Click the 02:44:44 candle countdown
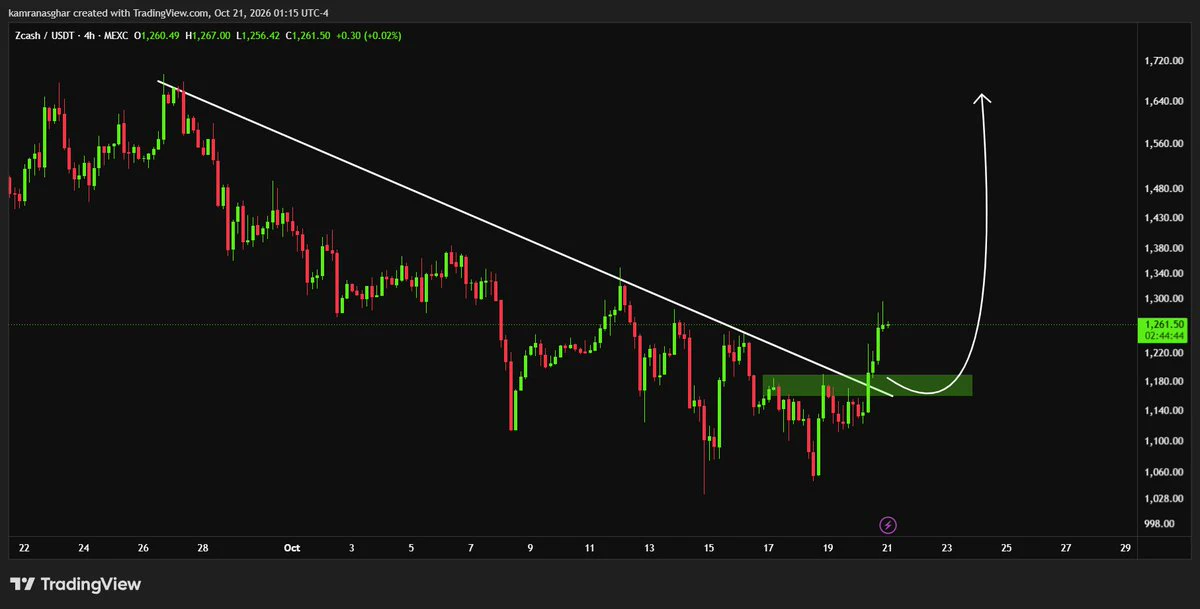 [1165, 336]
